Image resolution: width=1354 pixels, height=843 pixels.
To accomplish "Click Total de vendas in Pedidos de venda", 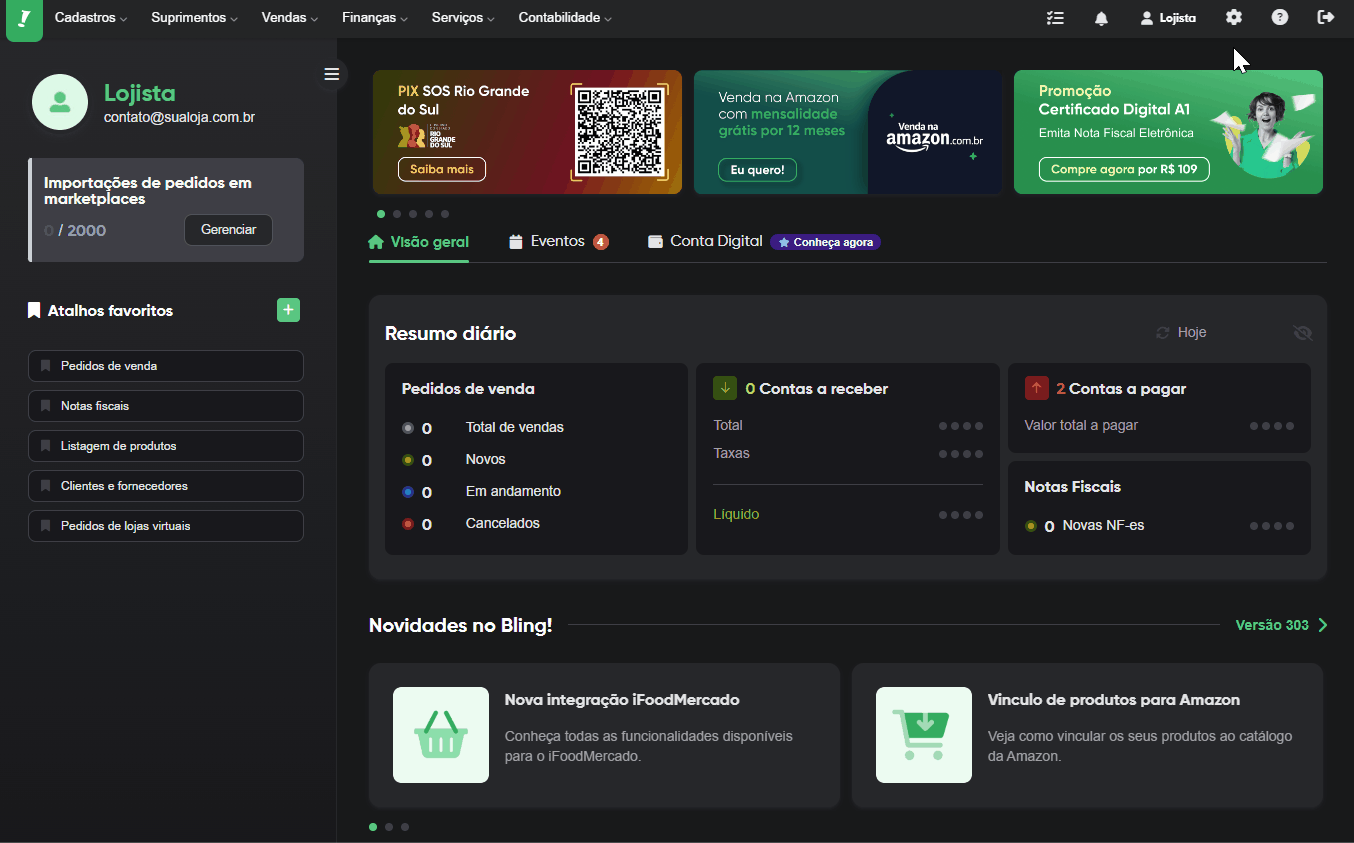I will tap(515, 428).
